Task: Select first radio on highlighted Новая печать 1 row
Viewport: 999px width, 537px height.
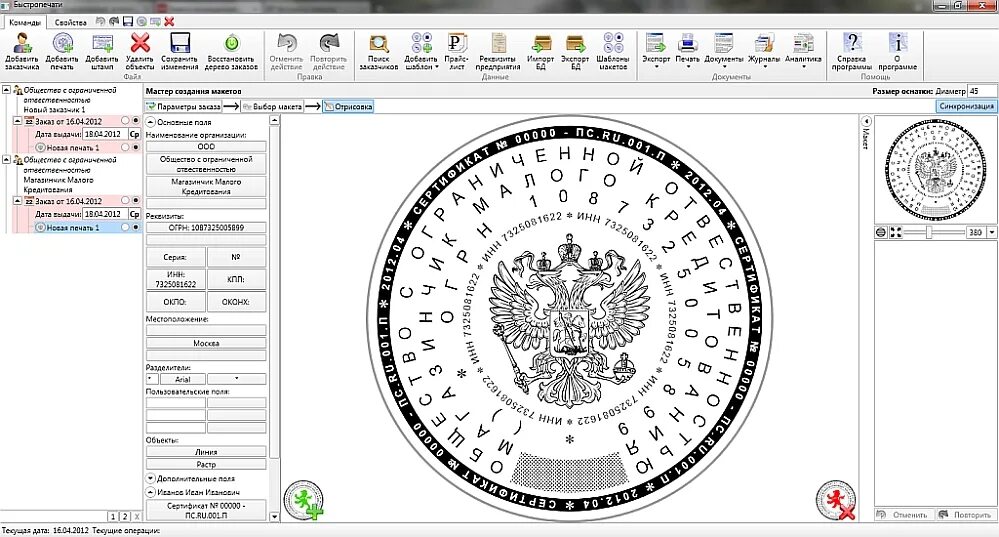Action: click(125, 227)
